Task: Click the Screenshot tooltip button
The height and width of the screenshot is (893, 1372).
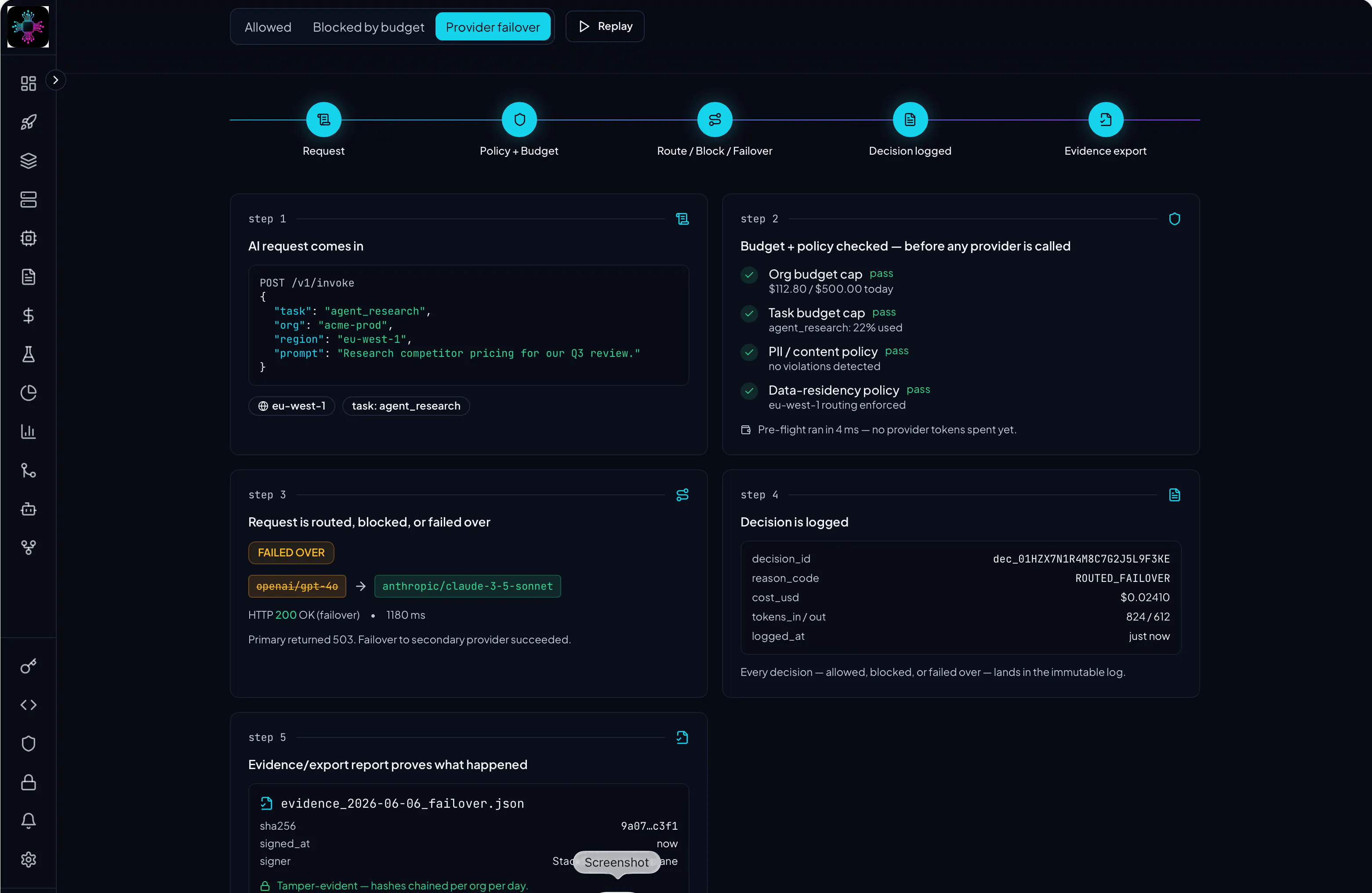Action: point(616,862)
